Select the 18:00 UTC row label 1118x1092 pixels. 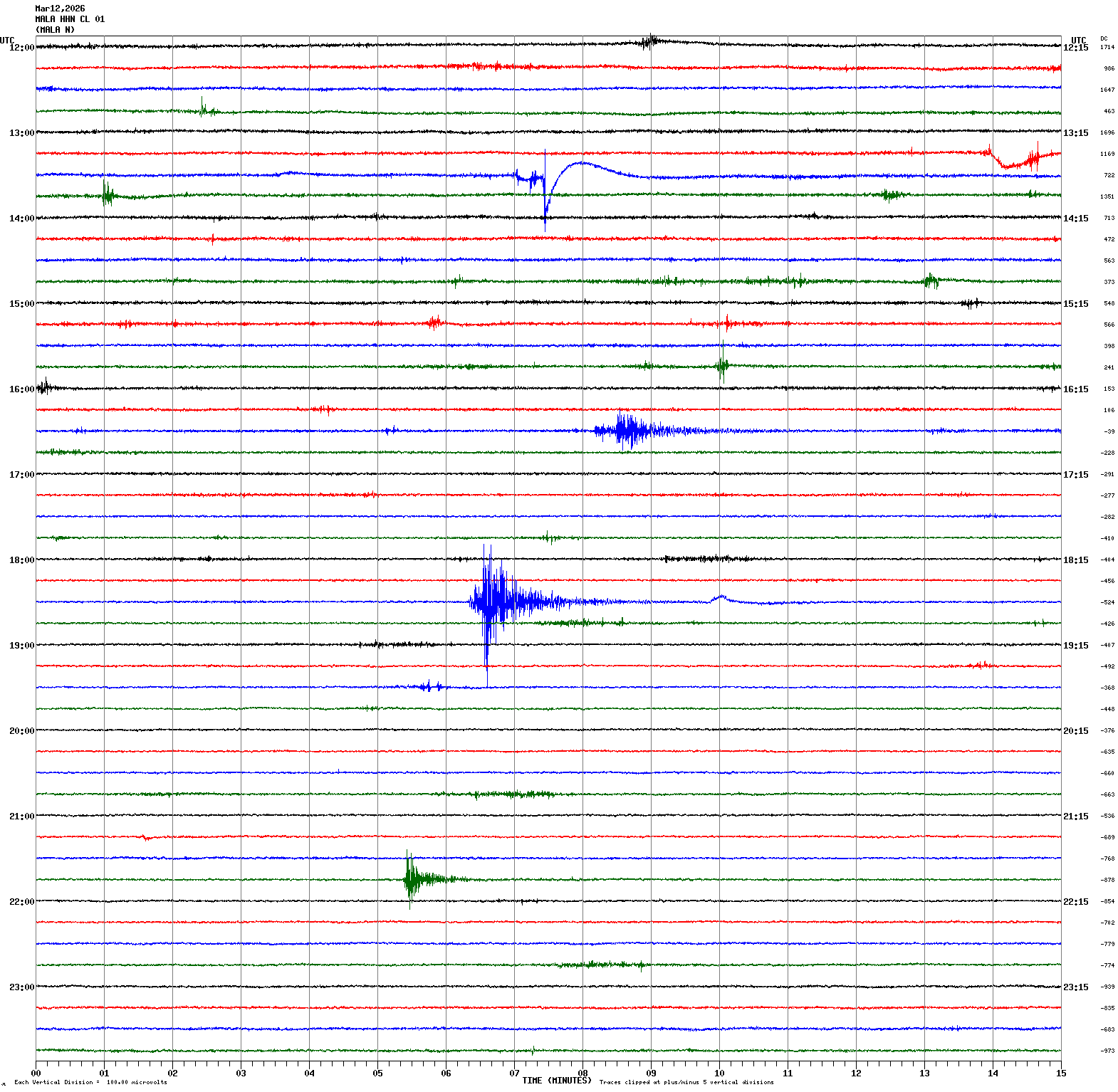[x=21, y=560]
